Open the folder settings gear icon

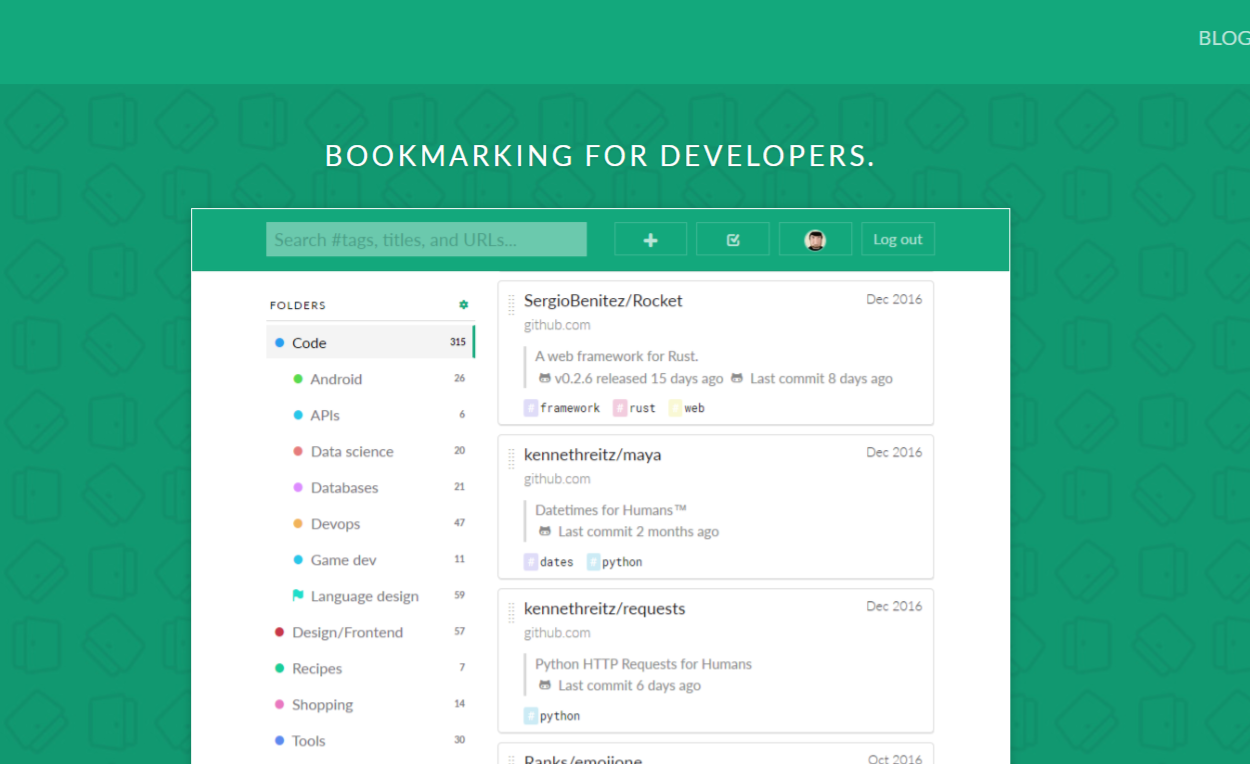(463, 305)
